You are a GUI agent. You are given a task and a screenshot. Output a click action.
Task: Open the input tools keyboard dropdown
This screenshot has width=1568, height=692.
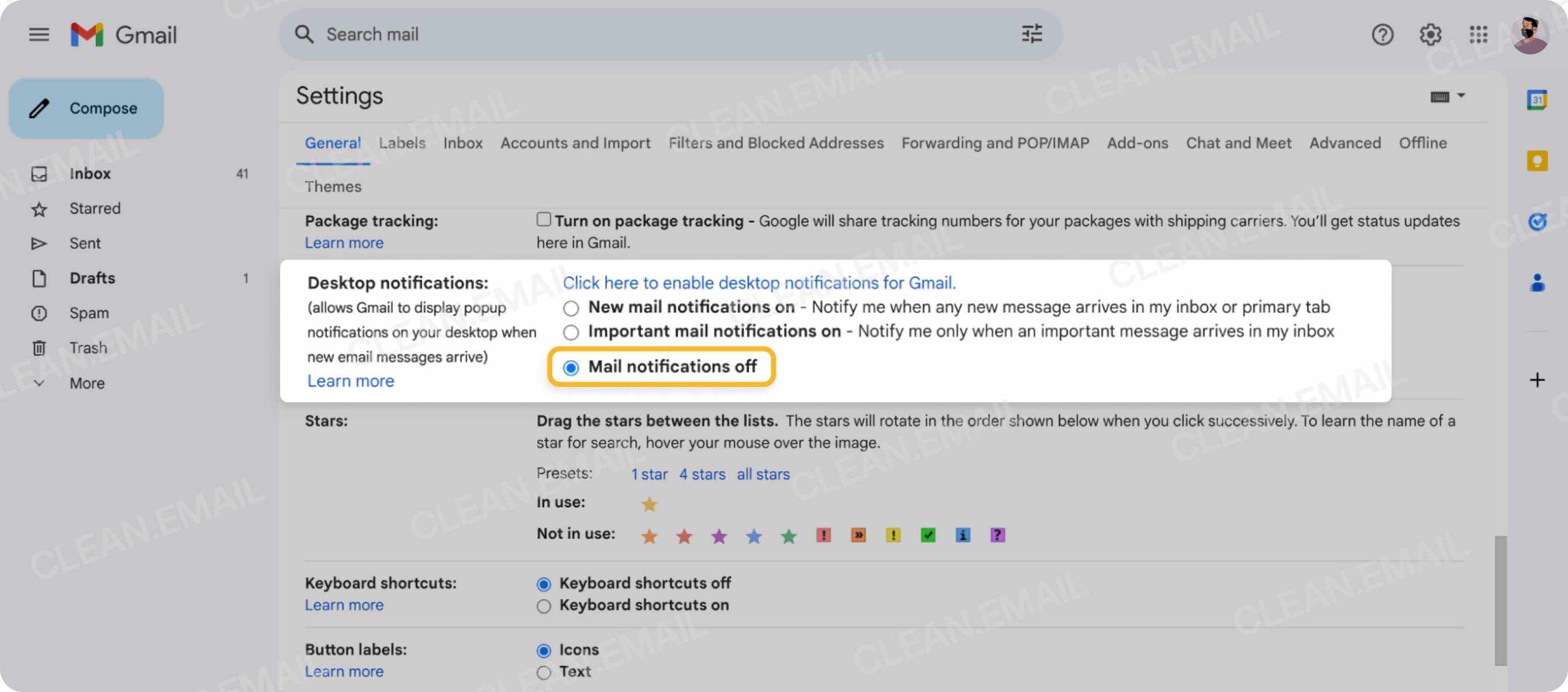tap(1448, 96)
